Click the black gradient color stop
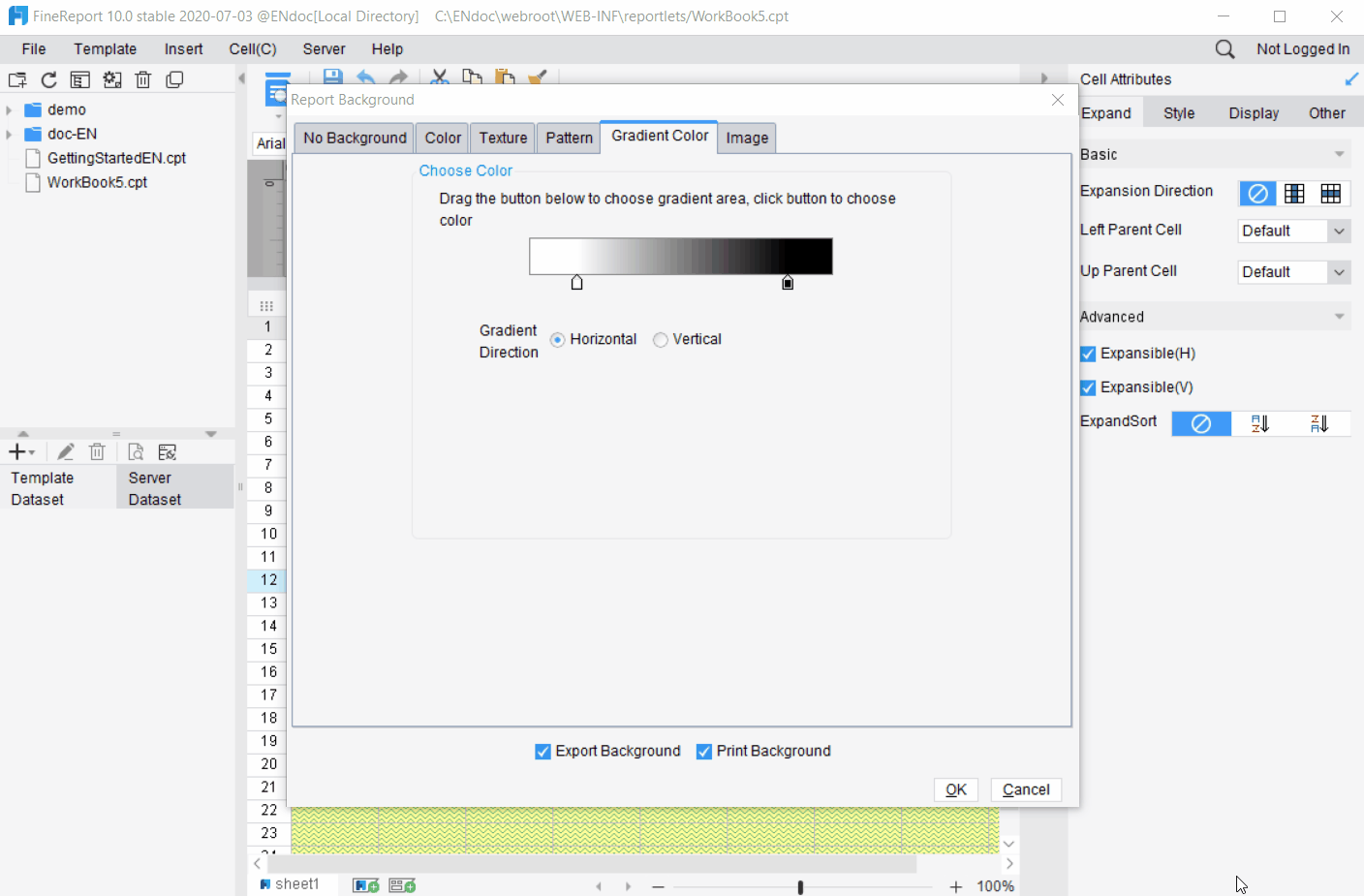The width and height of the screenshot is (1364, 896). (788, 282)
